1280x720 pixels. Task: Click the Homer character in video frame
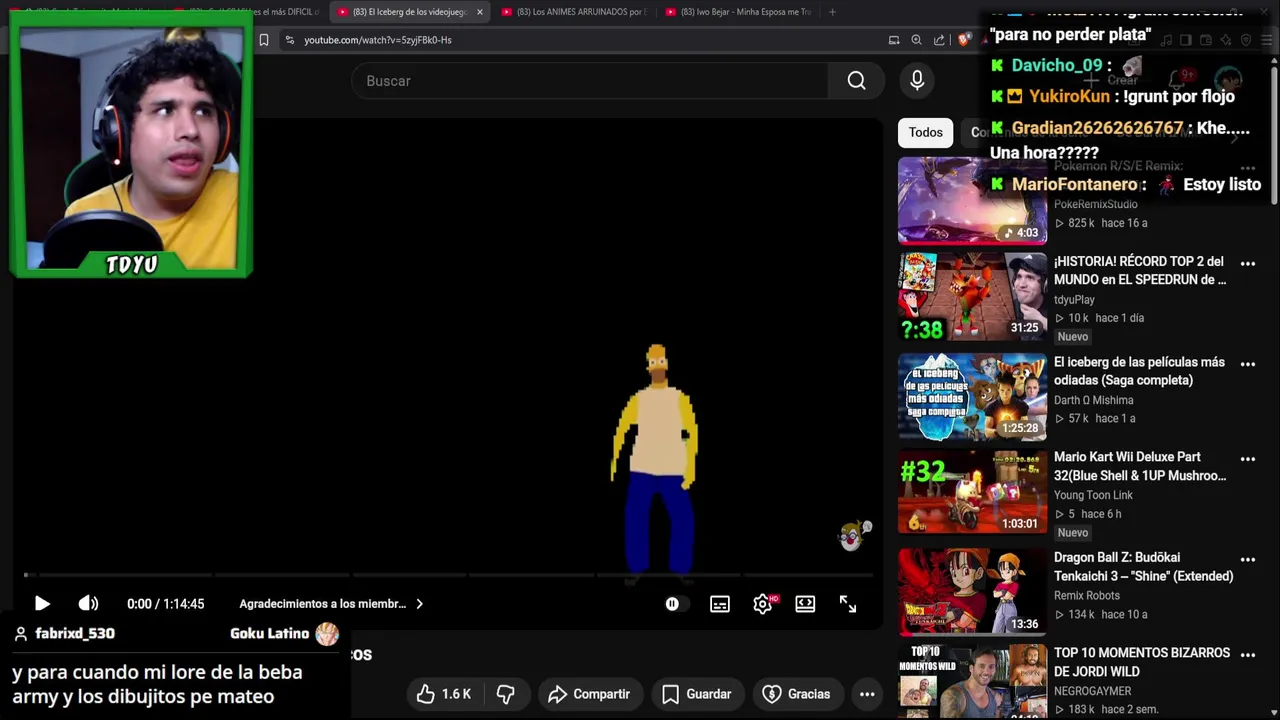click(656, 465)
